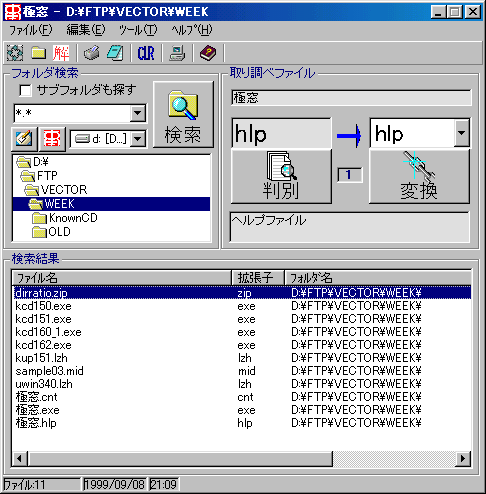Open the 編集(E) menu
The width and height of the screenshot is (486, 494).
(86, 30)
